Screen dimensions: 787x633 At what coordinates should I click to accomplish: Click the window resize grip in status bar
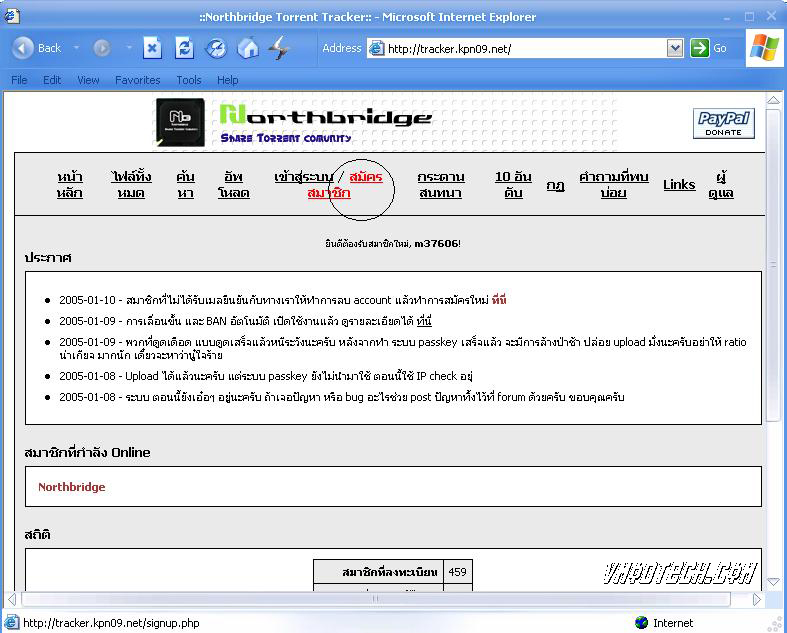tap(775, 623)
